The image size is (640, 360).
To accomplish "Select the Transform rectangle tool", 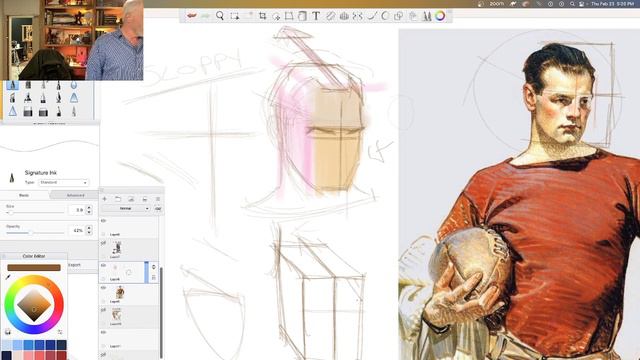I will [289, 16].
